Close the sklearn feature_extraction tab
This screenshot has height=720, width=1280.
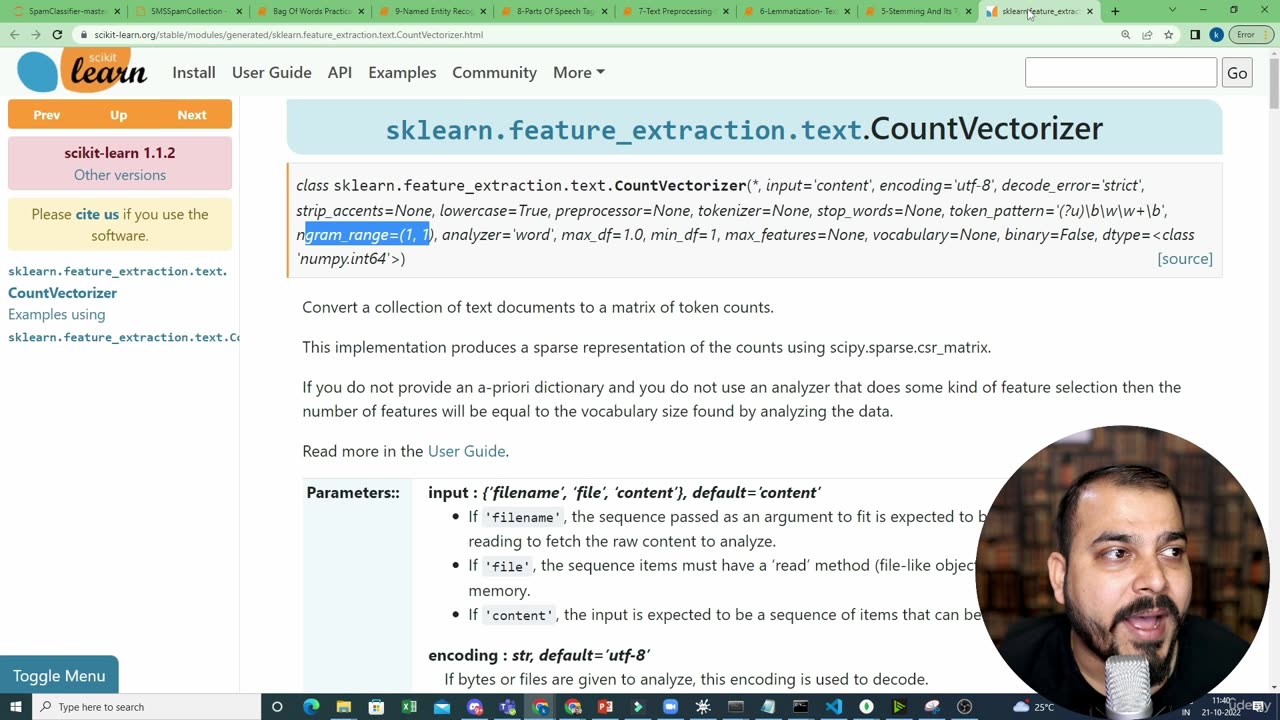click(x=1089, y=11)
